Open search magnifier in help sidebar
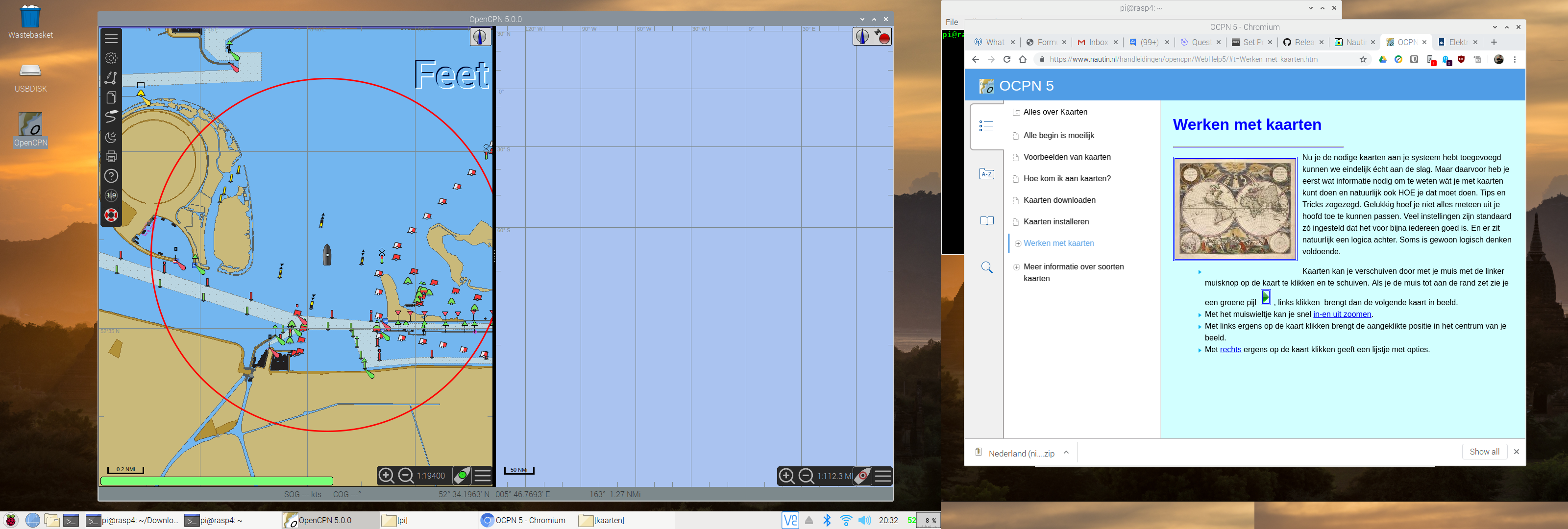 coord(987,267)
